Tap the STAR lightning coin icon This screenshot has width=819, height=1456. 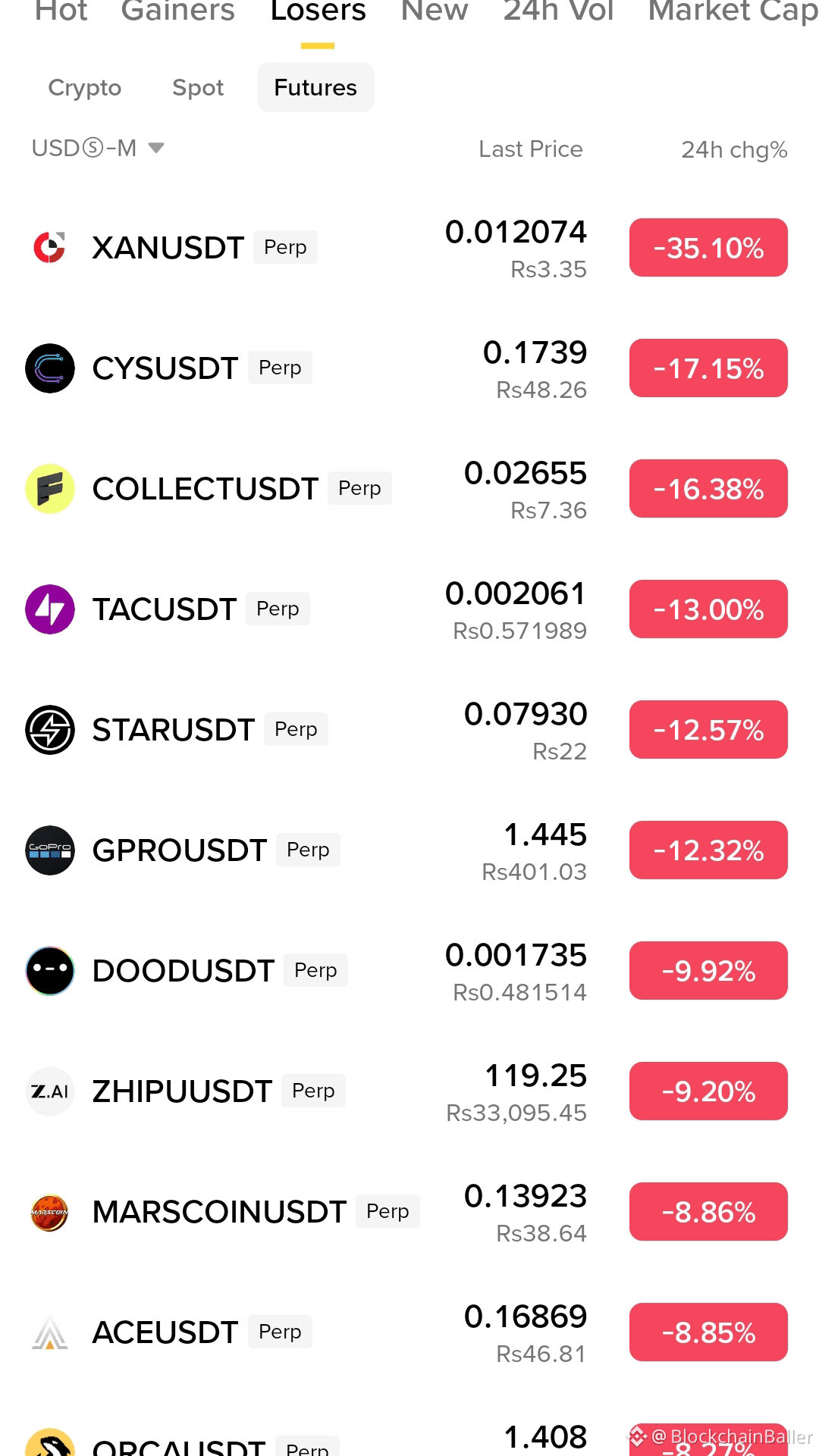click(x=50, y=730)
